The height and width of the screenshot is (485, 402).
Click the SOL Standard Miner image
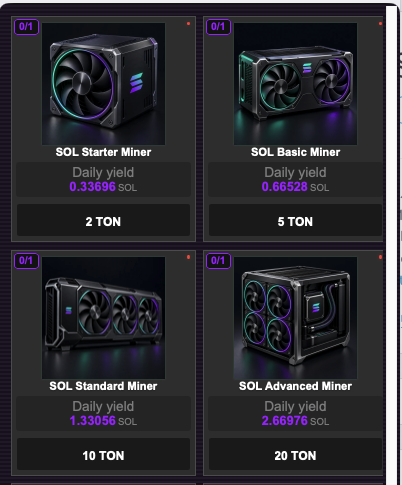tap(103, 318)
